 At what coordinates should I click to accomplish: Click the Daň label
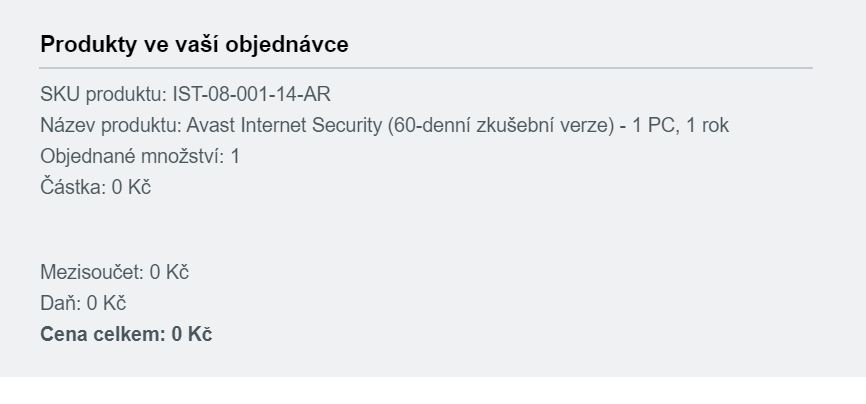[61, 303]
